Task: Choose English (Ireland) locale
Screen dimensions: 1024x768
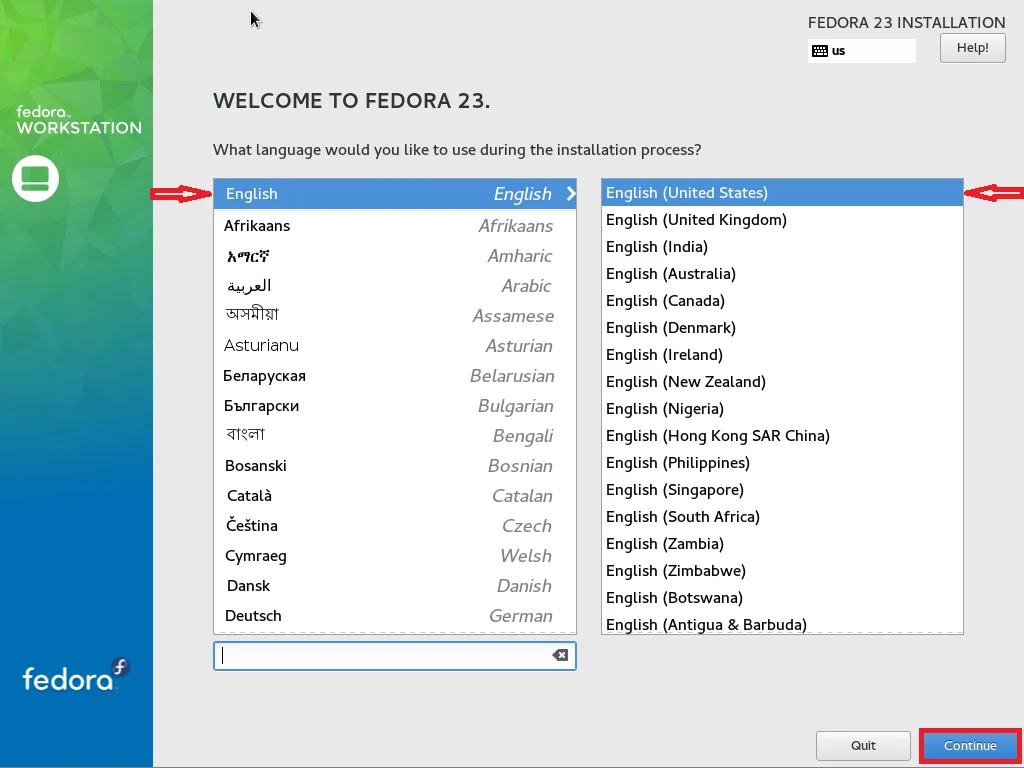Action: click(782, 355)
